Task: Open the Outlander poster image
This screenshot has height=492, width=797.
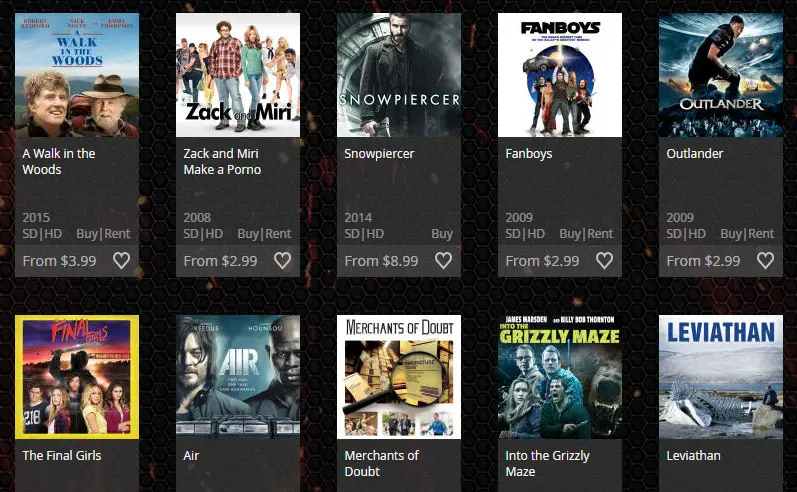Action: point(721,75)
